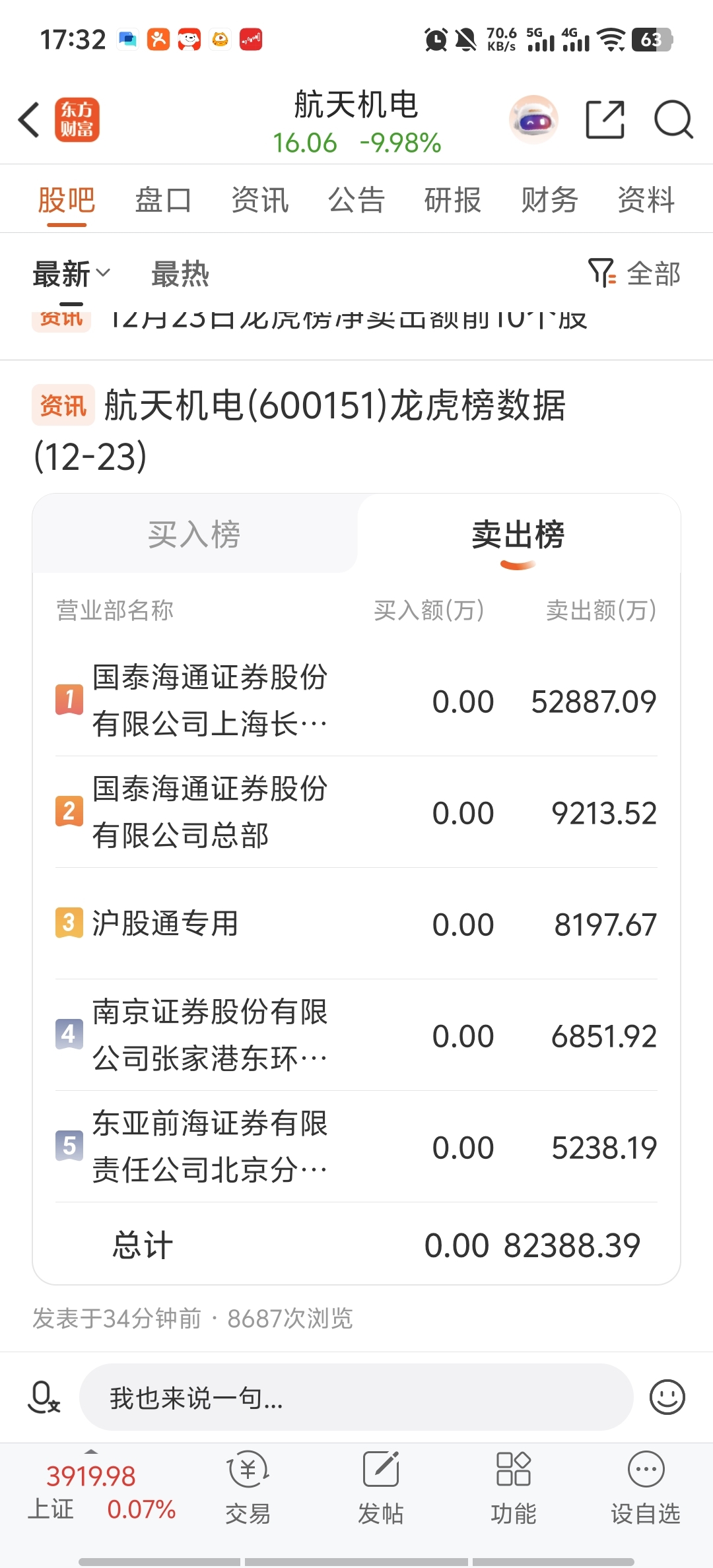This screenshot has width=713, height=1568.
Task: Tap the 我也来说一句 comment field
Action: pos(356,1397)
